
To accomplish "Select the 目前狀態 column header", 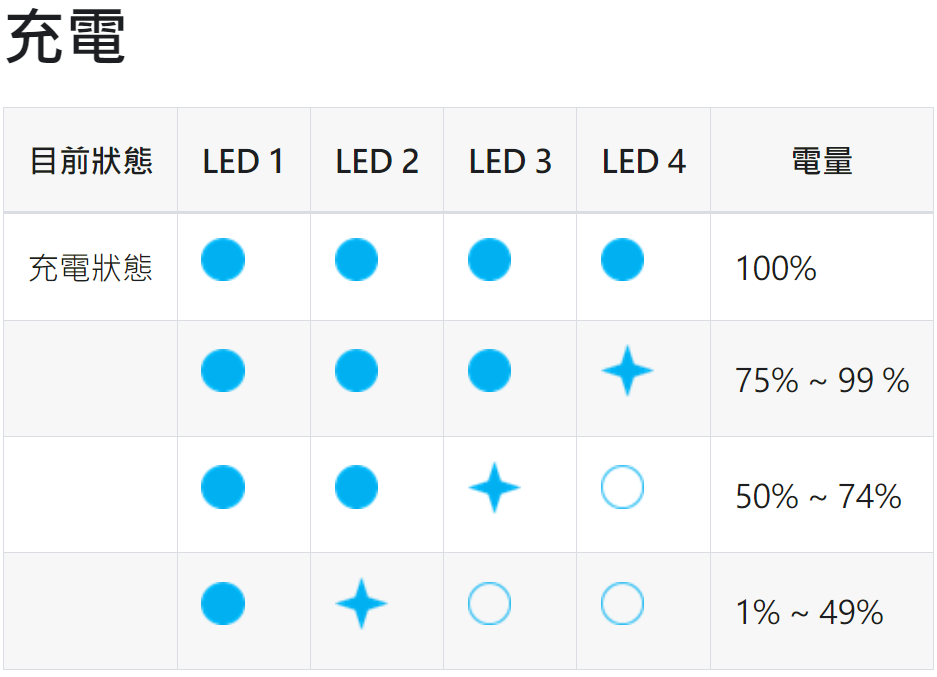I will pos(91,161).
